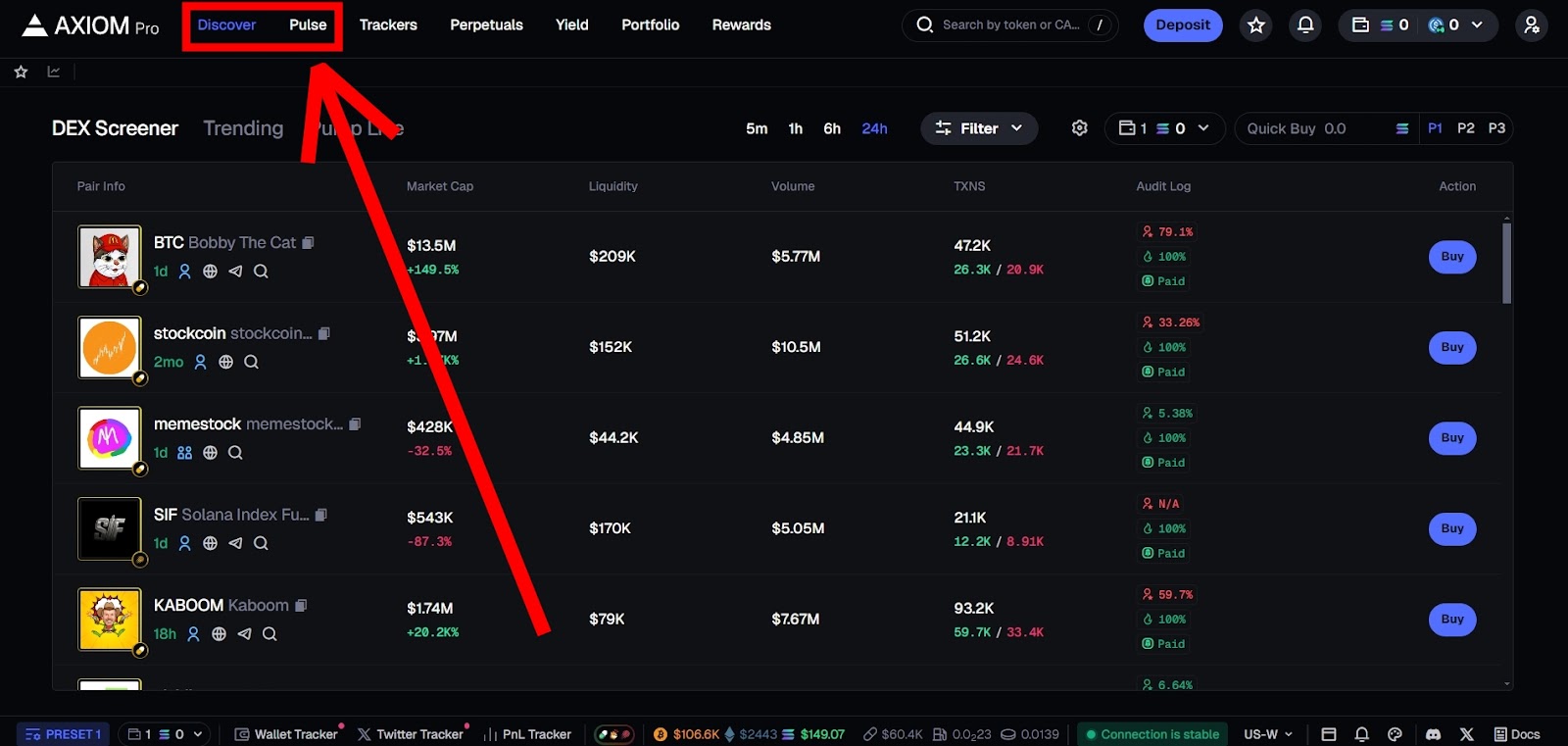Select the 1h timeframe

(796, 128)
